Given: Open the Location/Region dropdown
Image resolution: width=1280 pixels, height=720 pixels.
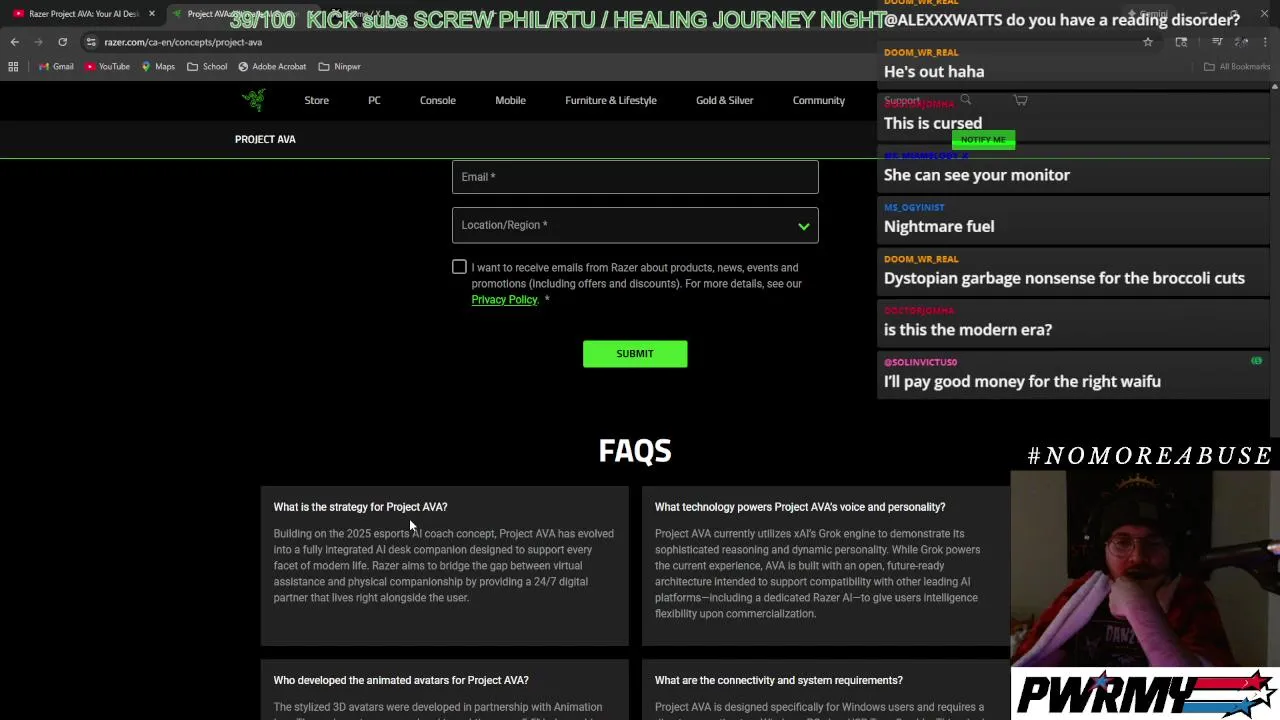Looking at the screenshot, I should [635, 225].
